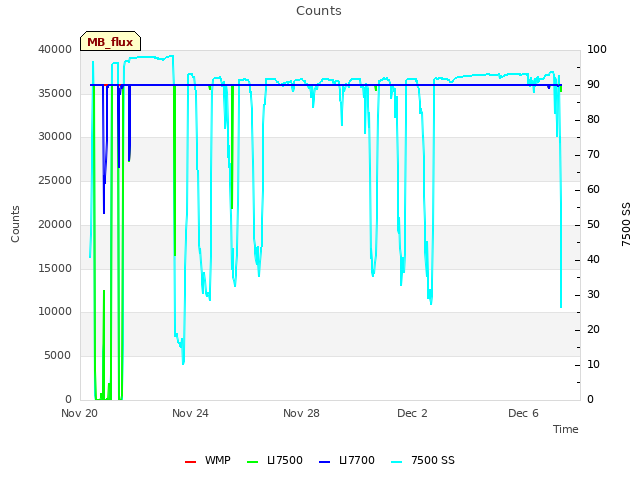The width and height of the screenshot is (640, 480).
Task: Click the 35000 y-axis tick label
Action: point(55,93)
